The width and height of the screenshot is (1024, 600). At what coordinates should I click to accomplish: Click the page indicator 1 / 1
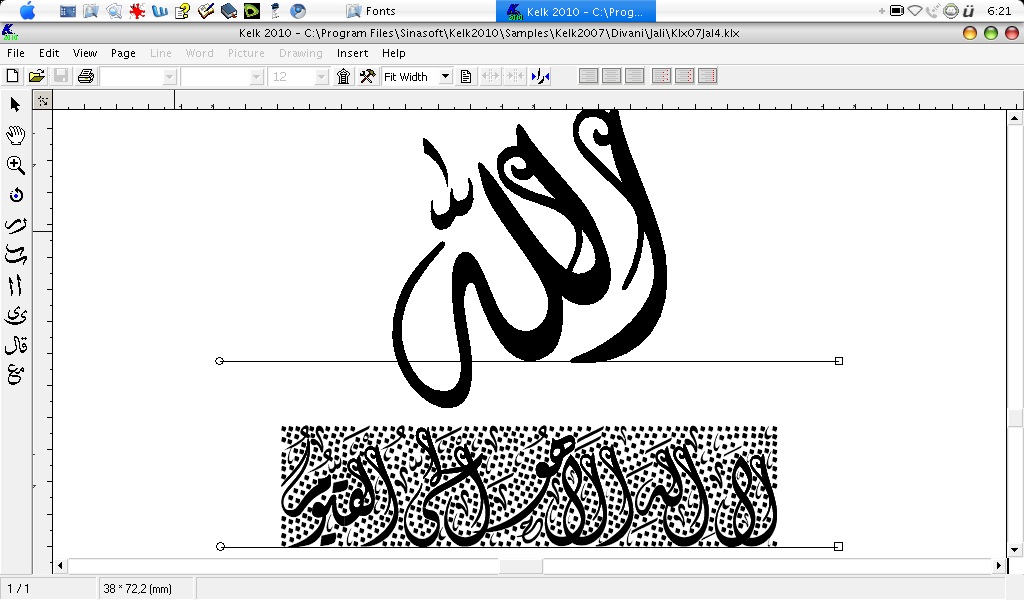[18, 589]
